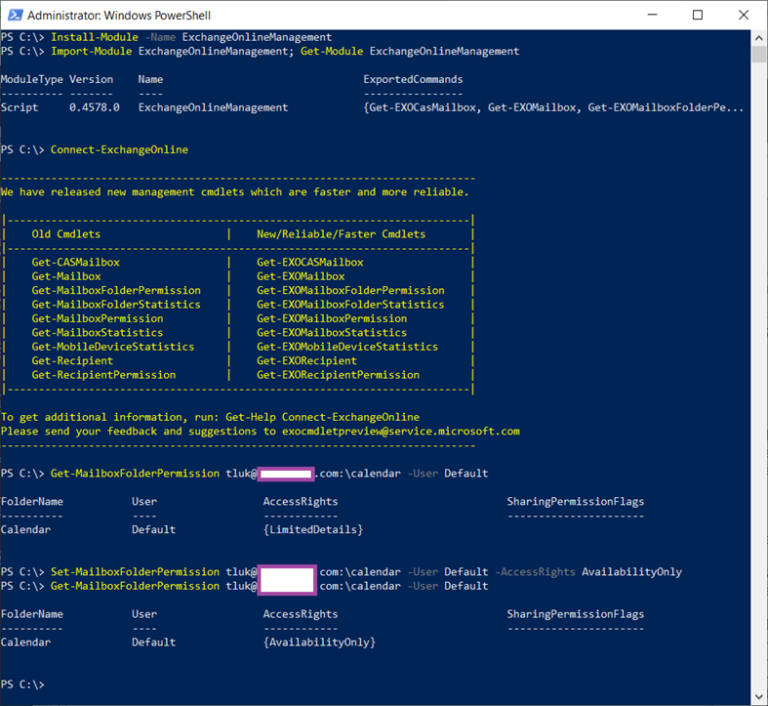Click the '-AccessRights' parameter
Viewport: 768px width, 706px height.
click(535, 572)
